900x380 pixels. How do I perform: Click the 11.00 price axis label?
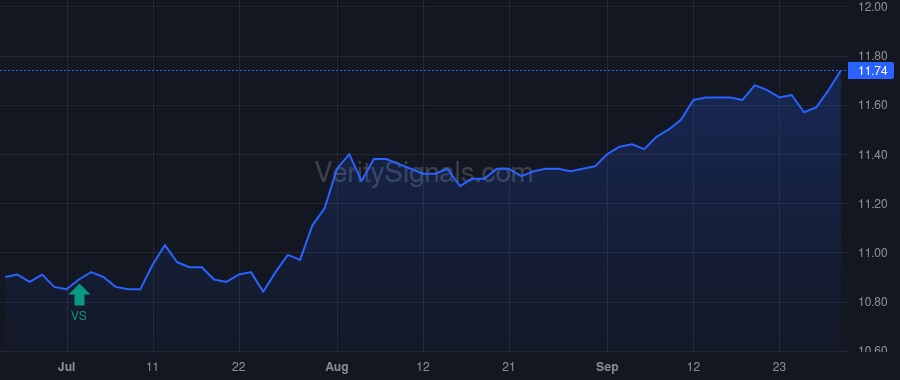[x=872, y=253]
